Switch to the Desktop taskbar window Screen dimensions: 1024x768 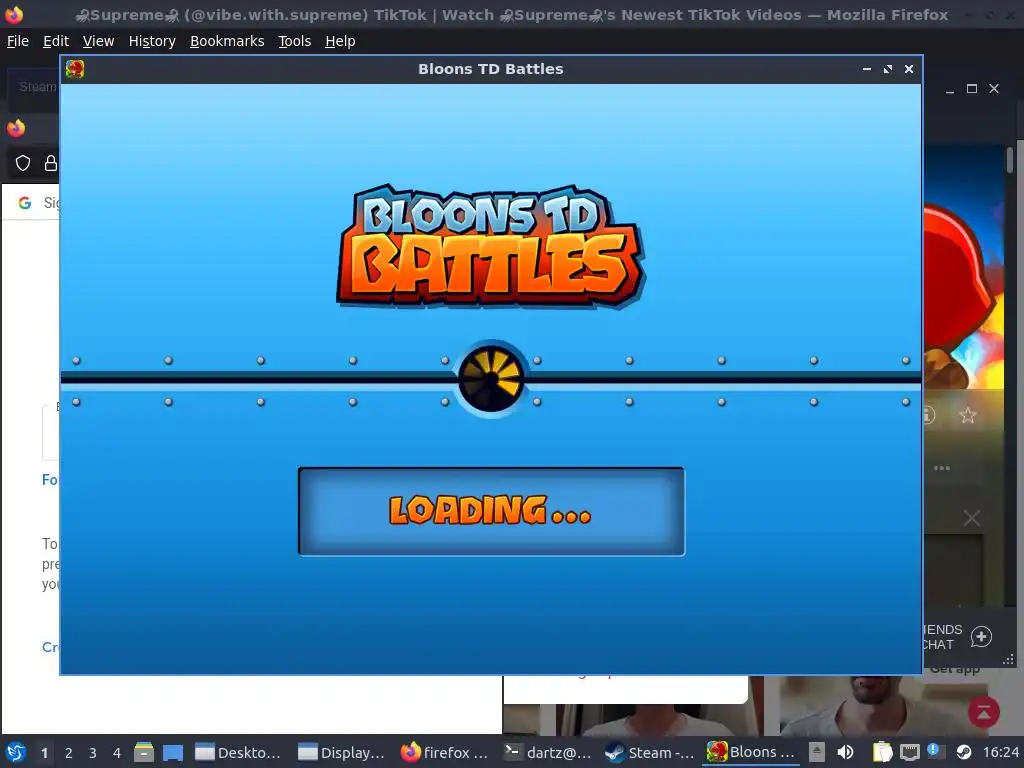click(x=238, y=752)
